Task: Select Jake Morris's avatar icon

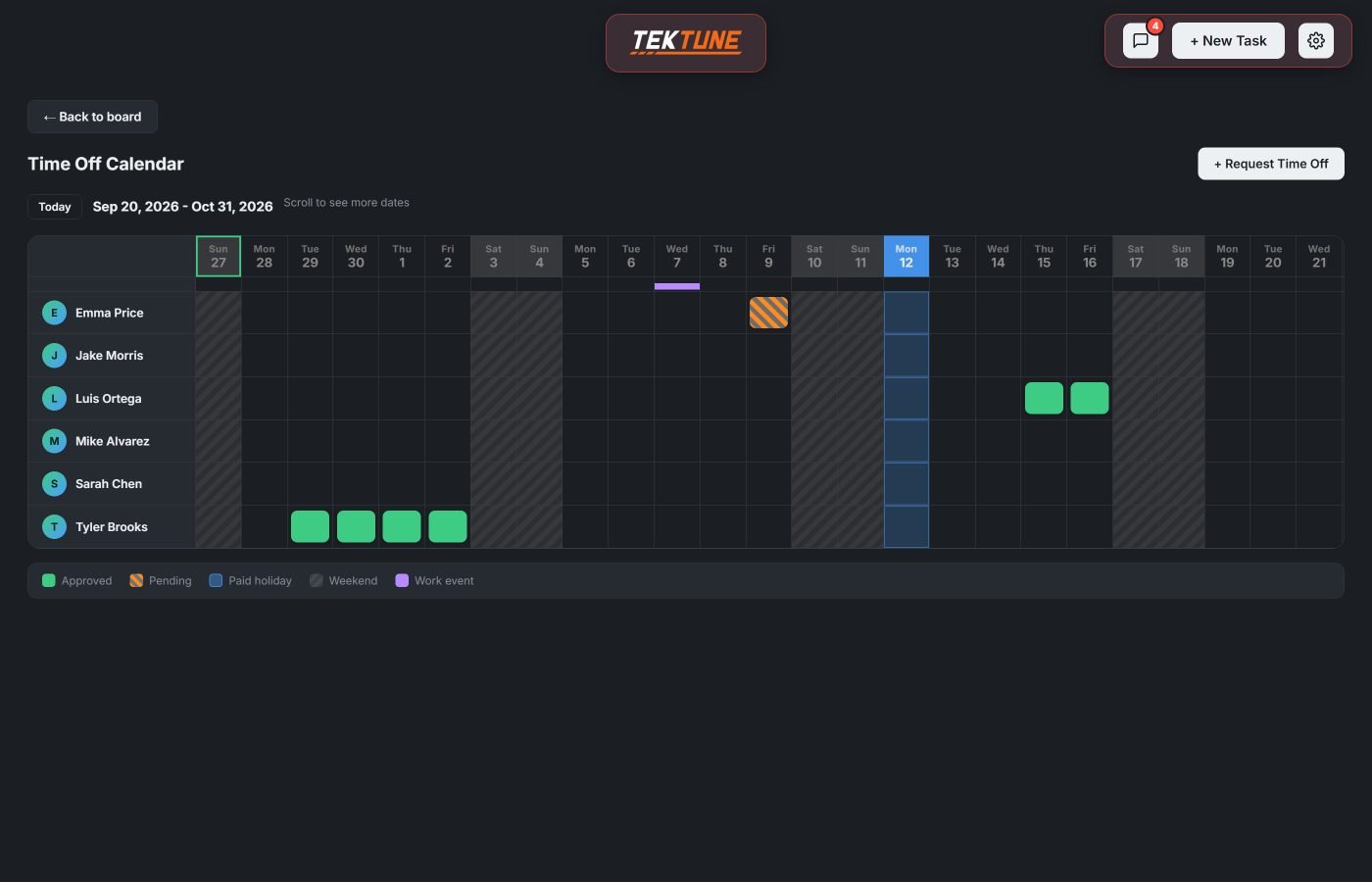Action: coord(54,356)
